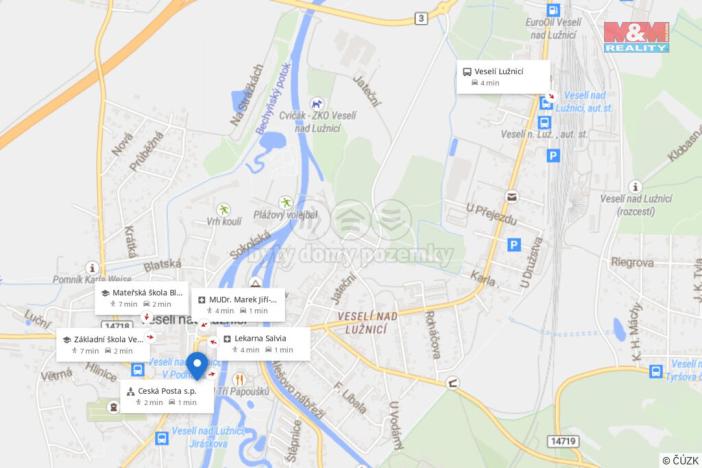
Task: Click the U Tří Papoušků restaurant icon
Action: click(x=240, y=380)
